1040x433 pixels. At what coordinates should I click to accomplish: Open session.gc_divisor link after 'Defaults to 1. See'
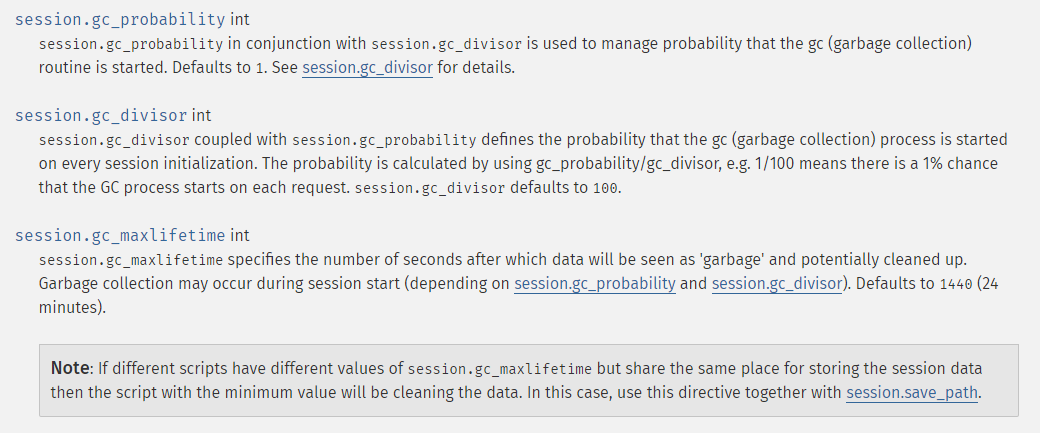pos(367,68)
